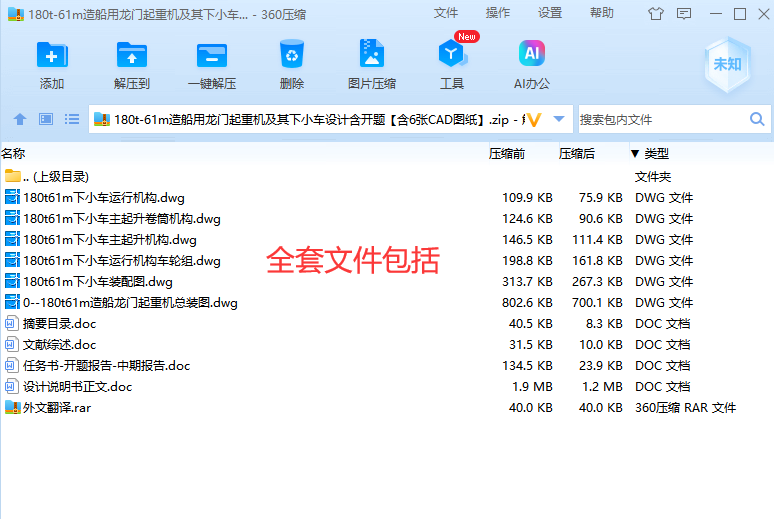The height and width of the screenshot is (519, 774).
Task: Expand the path bar dropdown arrow
Action: pyautogui.click(x=559, y=119)
